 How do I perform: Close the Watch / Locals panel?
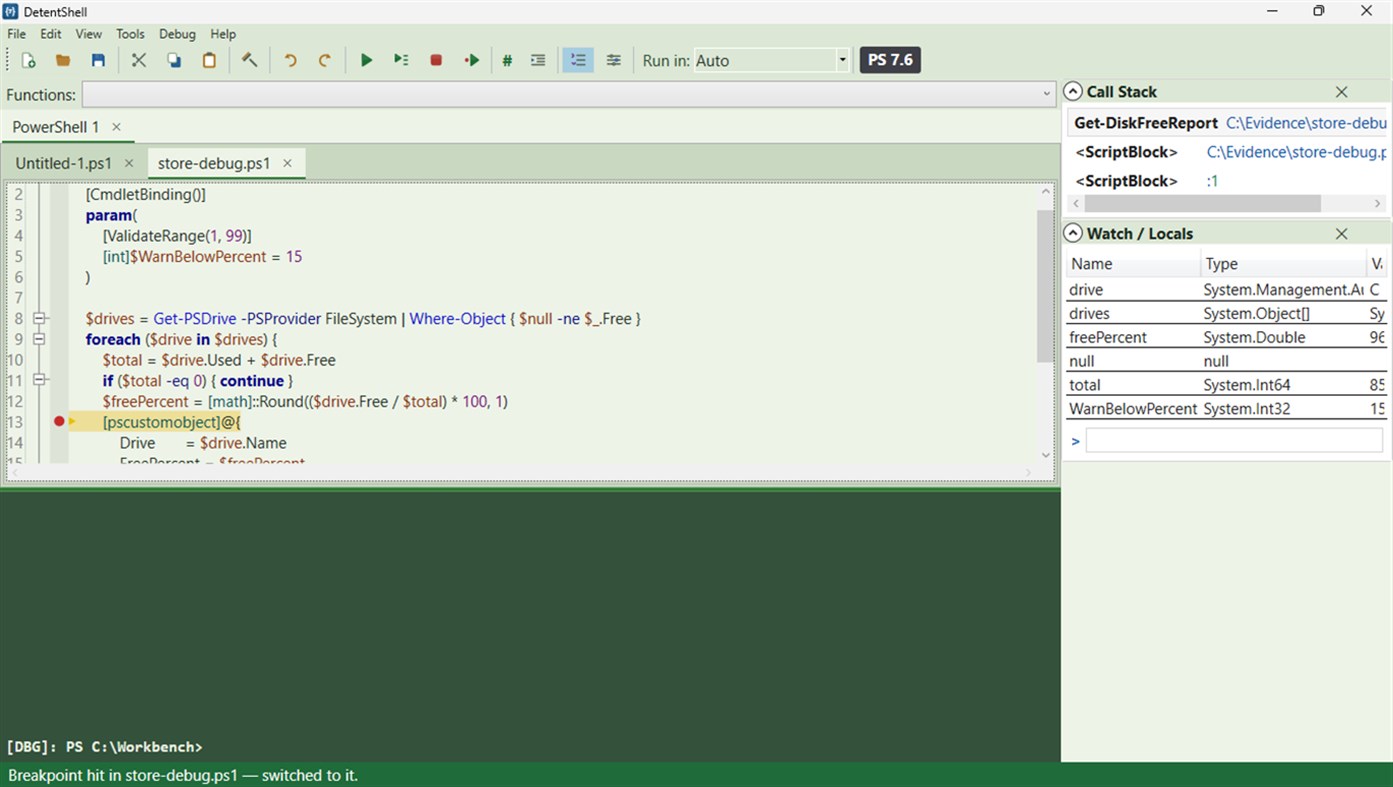pyautogui.click(x=1342, y=234)
